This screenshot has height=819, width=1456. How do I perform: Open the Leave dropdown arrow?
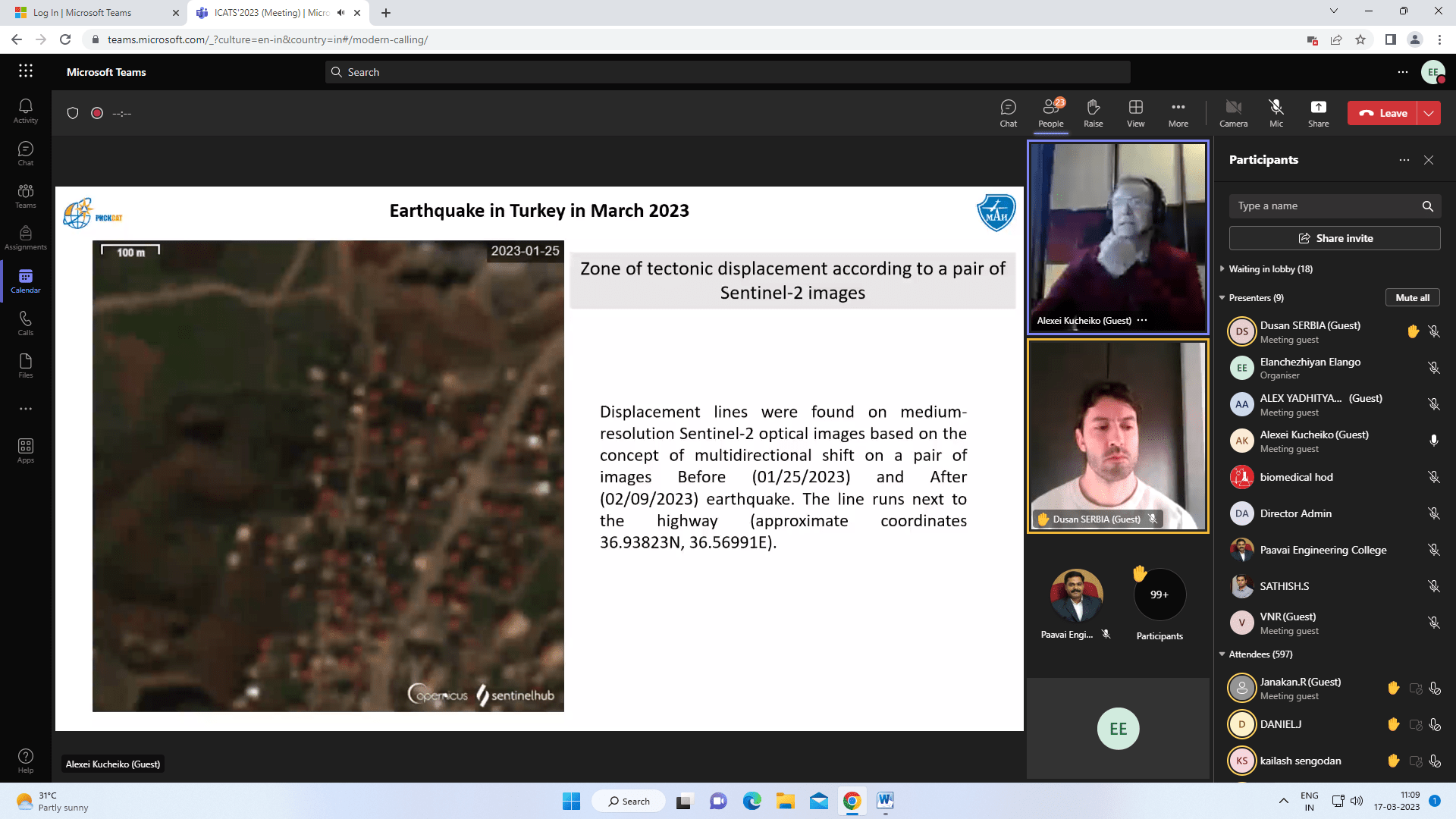point(1429,113)
